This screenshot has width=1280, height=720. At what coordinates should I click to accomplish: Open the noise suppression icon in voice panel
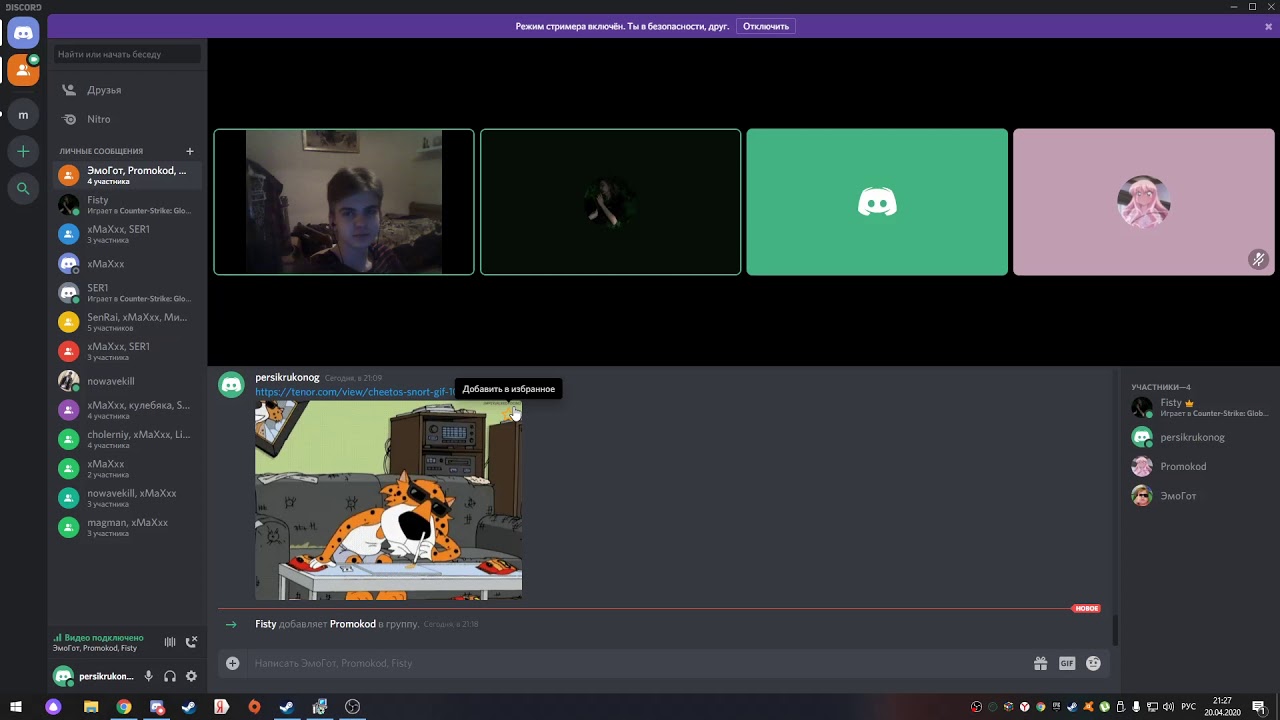click(x=170, y=642)
